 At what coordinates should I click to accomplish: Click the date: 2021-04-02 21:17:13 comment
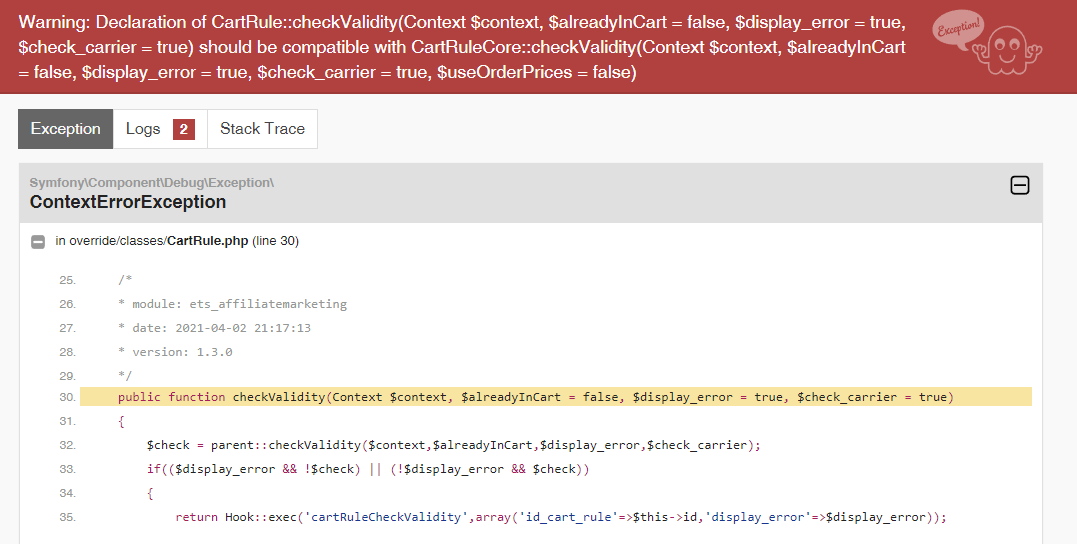[x=214, y=328]
